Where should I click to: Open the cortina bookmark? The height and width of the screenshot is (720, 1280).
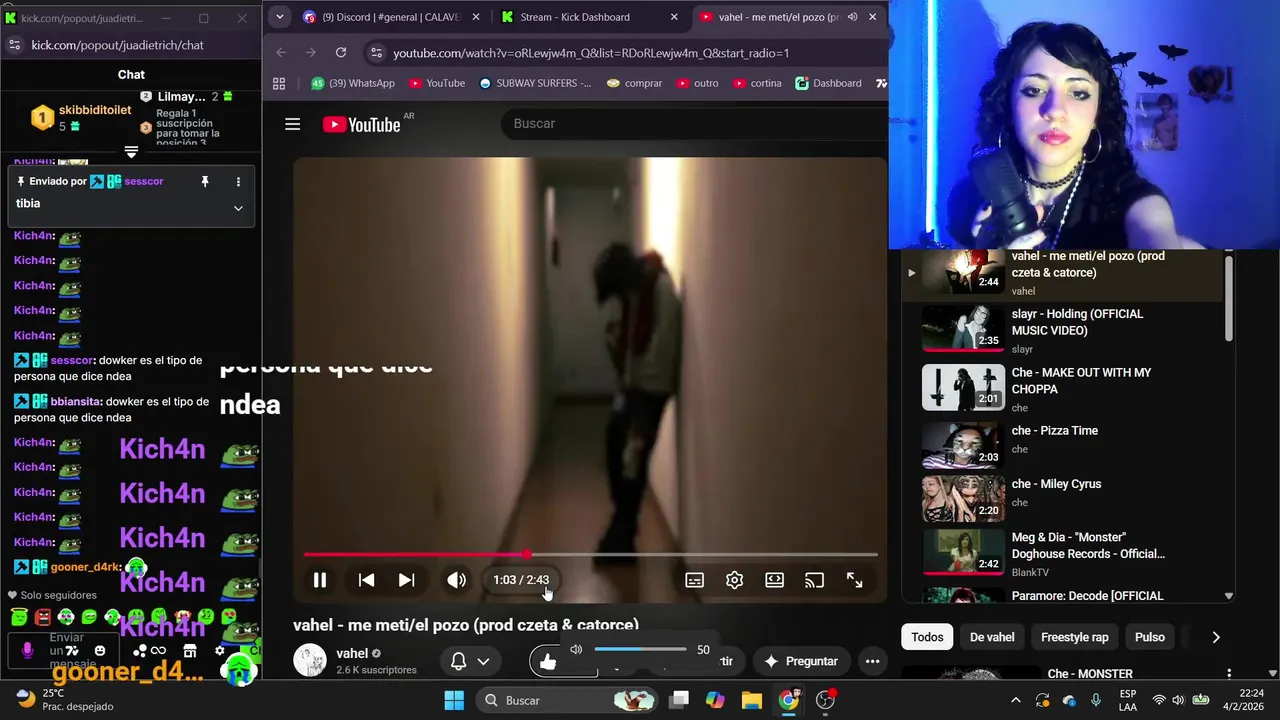pyautogui.click(x=756, y=83)
